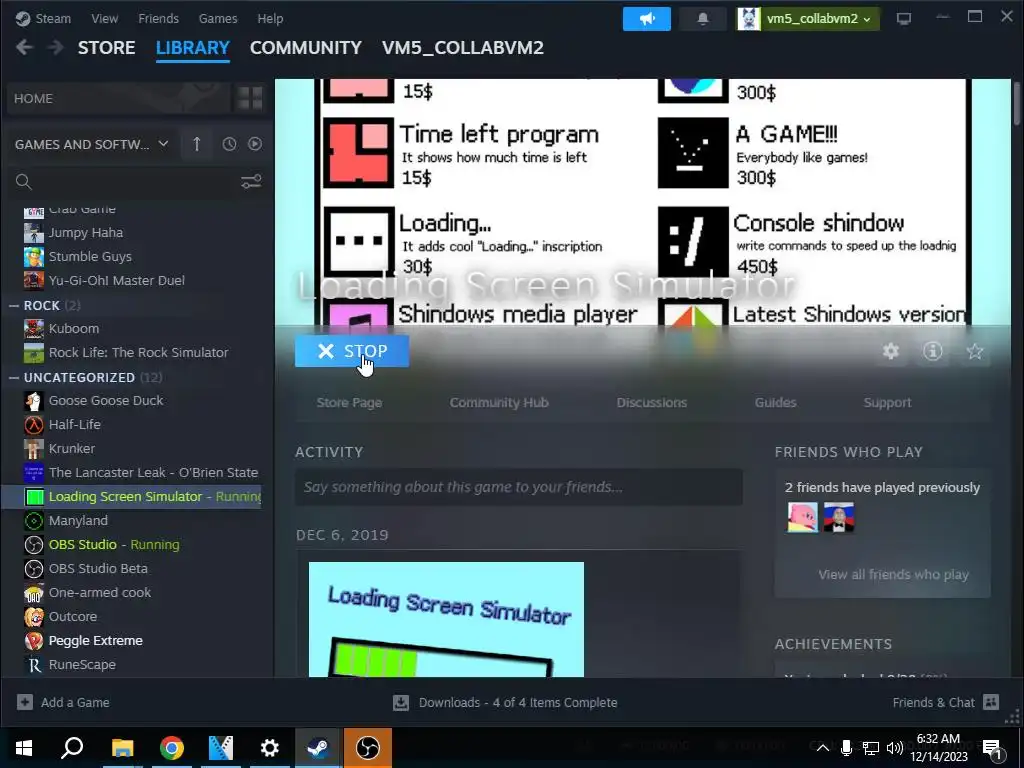Switch to Big Picture mode monitor icon
The width and height of the screenshot is (1024, 768).
904,19
